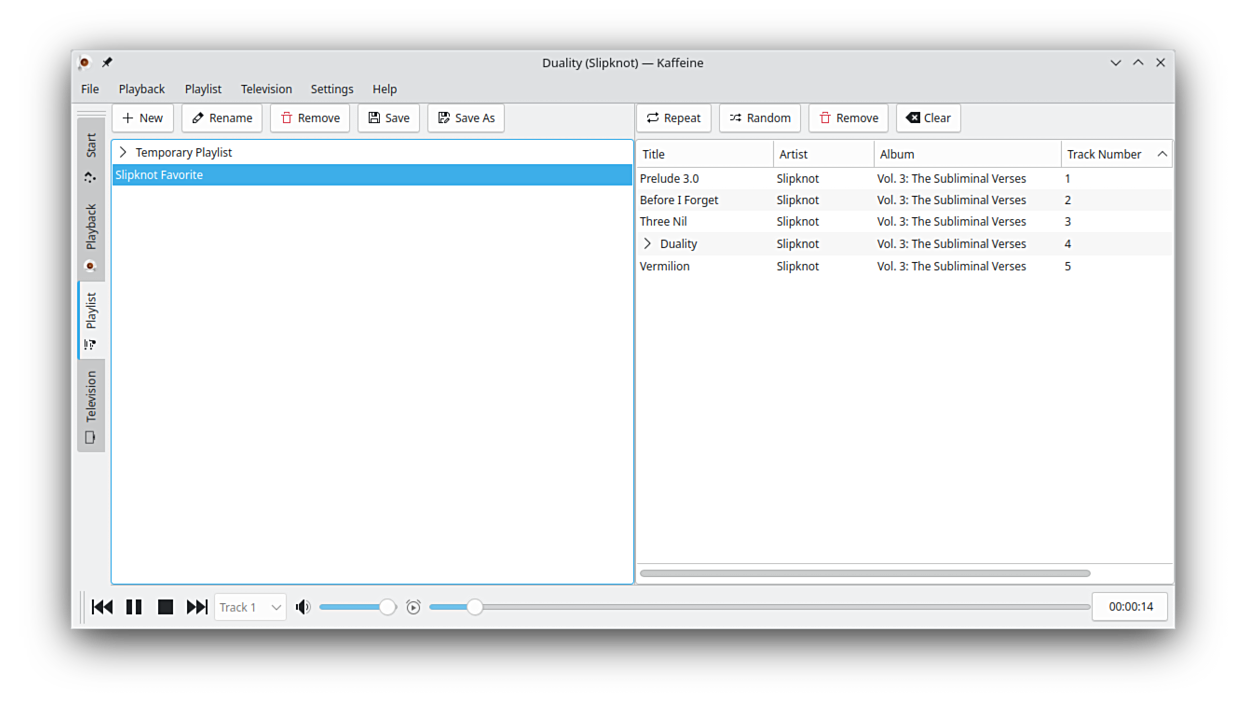The image size is (1248, 702).
Task: Click the Clear playlist button
Action: pyautogui.click(x=928, y=118)
